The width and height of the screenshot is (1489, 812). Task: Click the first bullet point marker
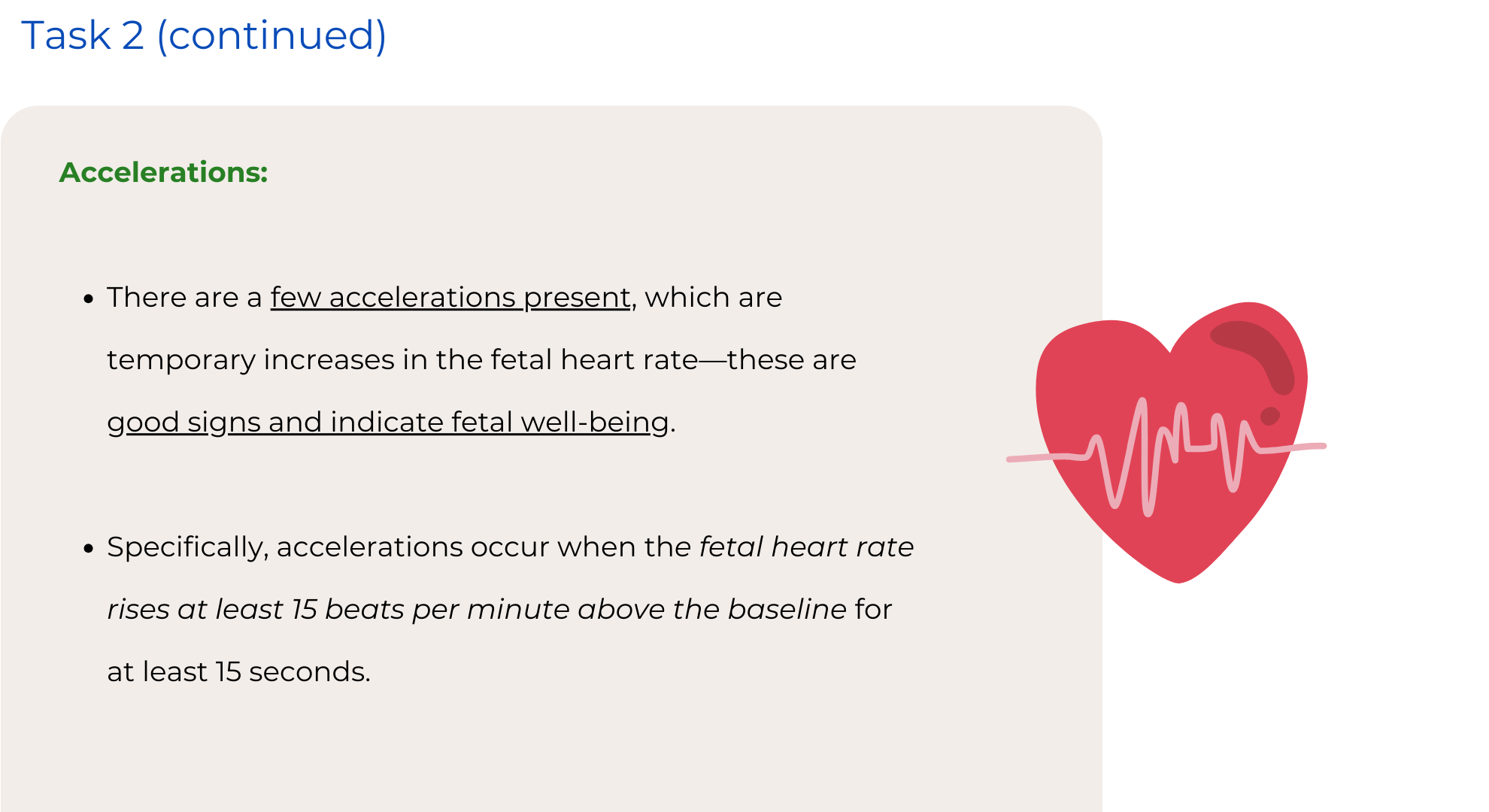[89, 298]
